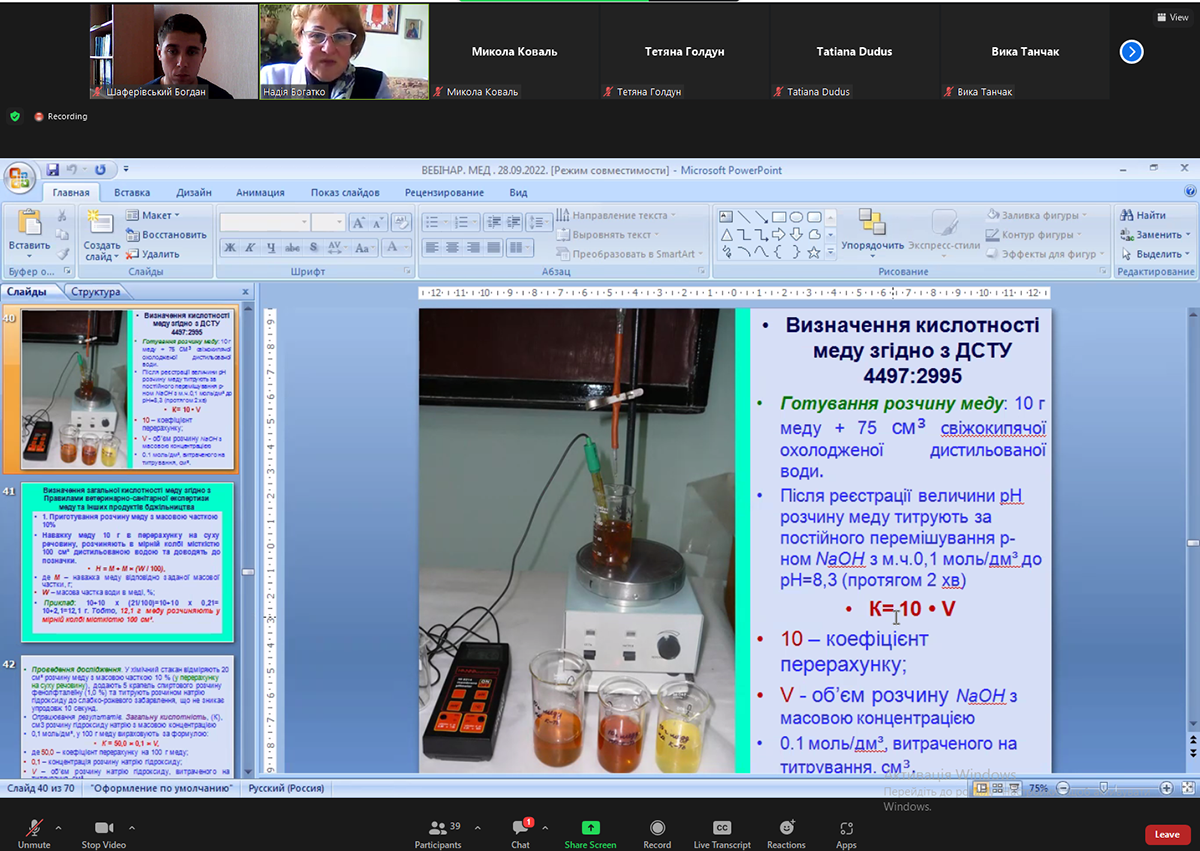This screenshot has width=1200, height=851.
Task: Expand the shapes gallery more arrow
Action: 830,252
